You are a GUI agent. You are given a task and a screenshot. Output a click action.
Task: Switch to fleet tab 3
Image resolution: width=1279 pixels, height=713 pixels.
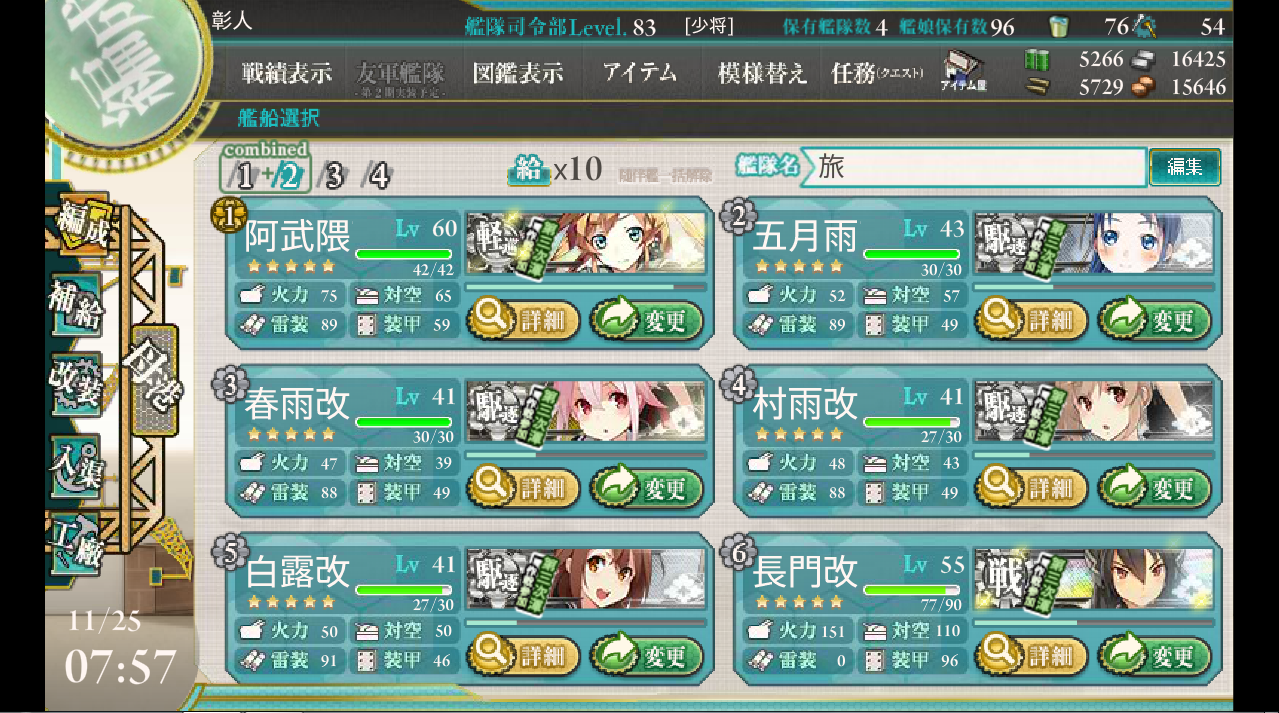point(333,176)
